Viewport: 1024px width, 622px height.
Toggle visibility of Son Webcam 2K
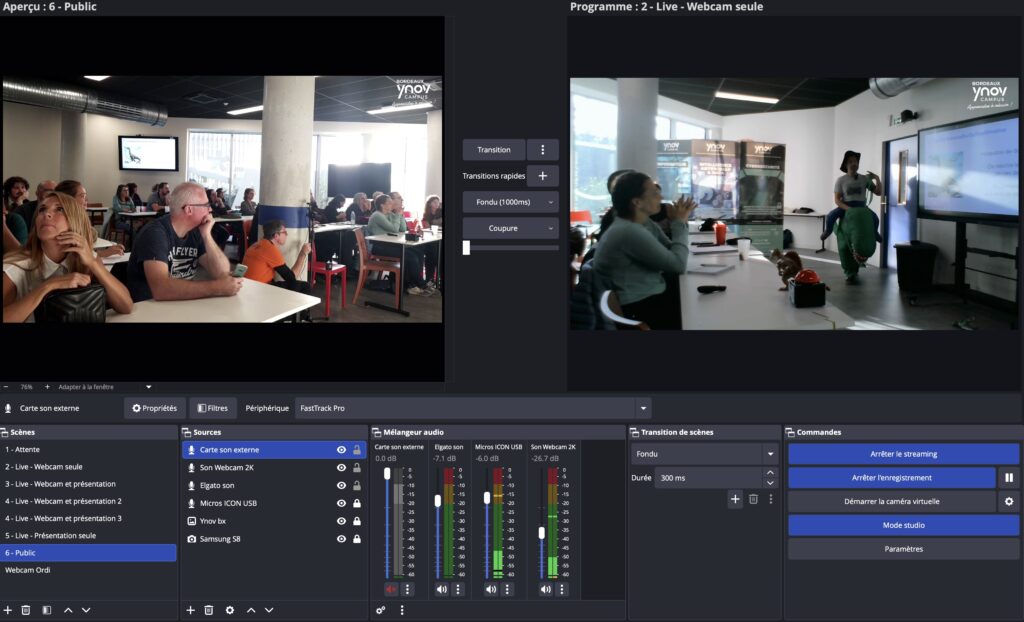pyautogui.click(x=341, y=468)
